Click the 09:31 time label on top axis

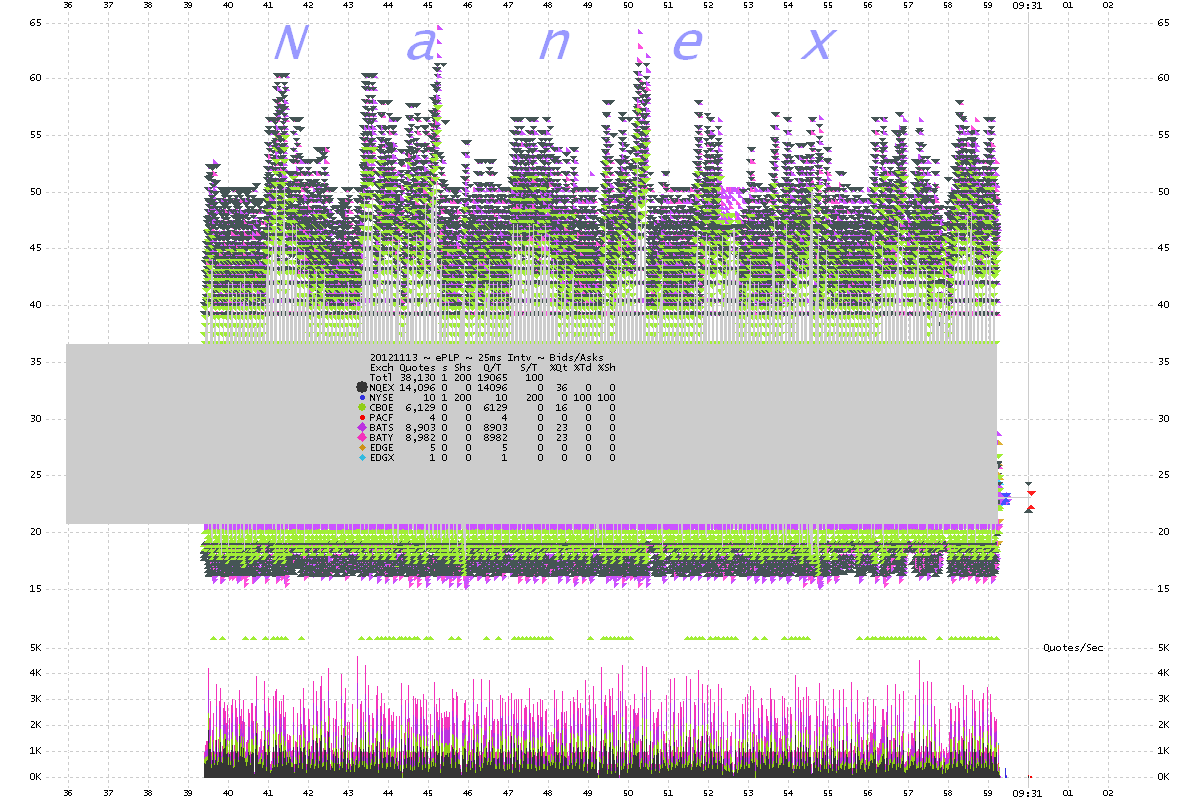point(1026,5)
